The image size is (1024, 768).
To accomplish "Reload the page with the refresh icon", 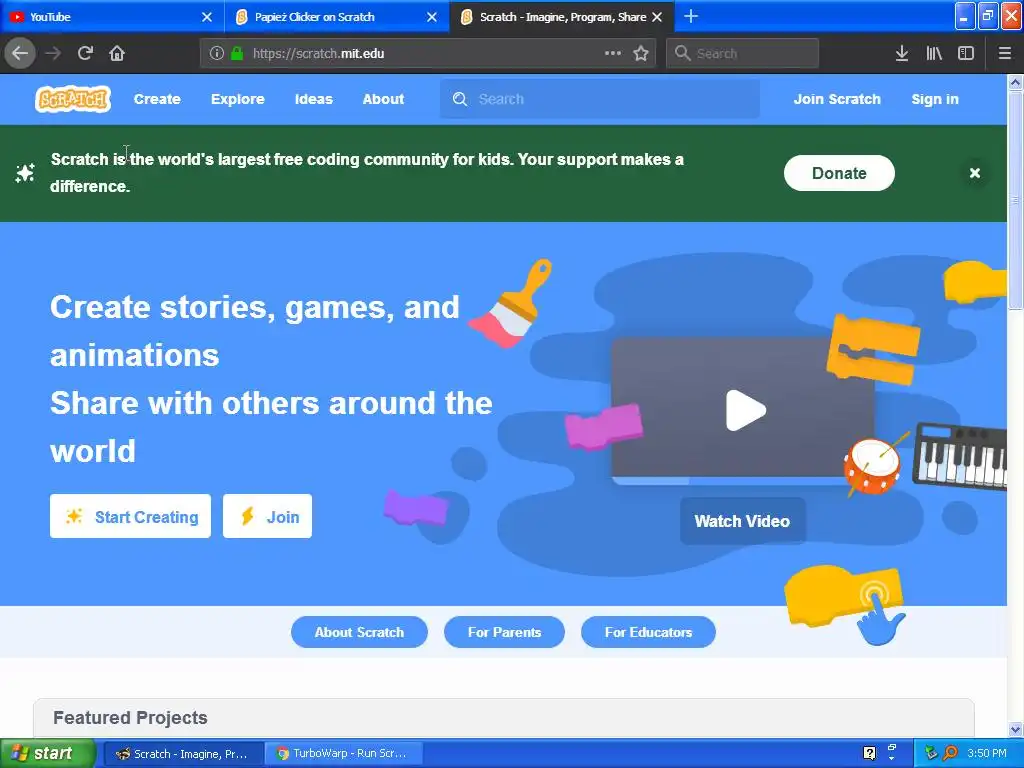I will (85, 53).
